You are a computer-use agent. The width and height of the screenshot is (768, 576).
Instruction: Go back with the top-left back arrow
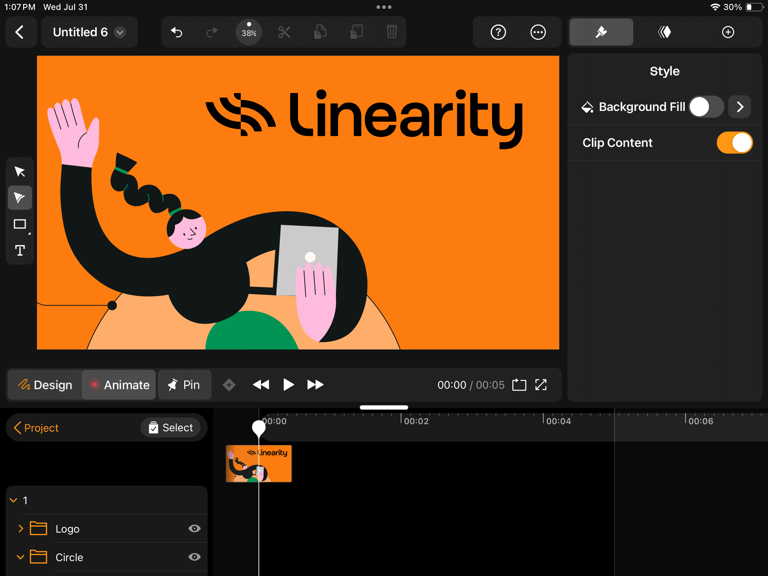[x=20, y=32]
